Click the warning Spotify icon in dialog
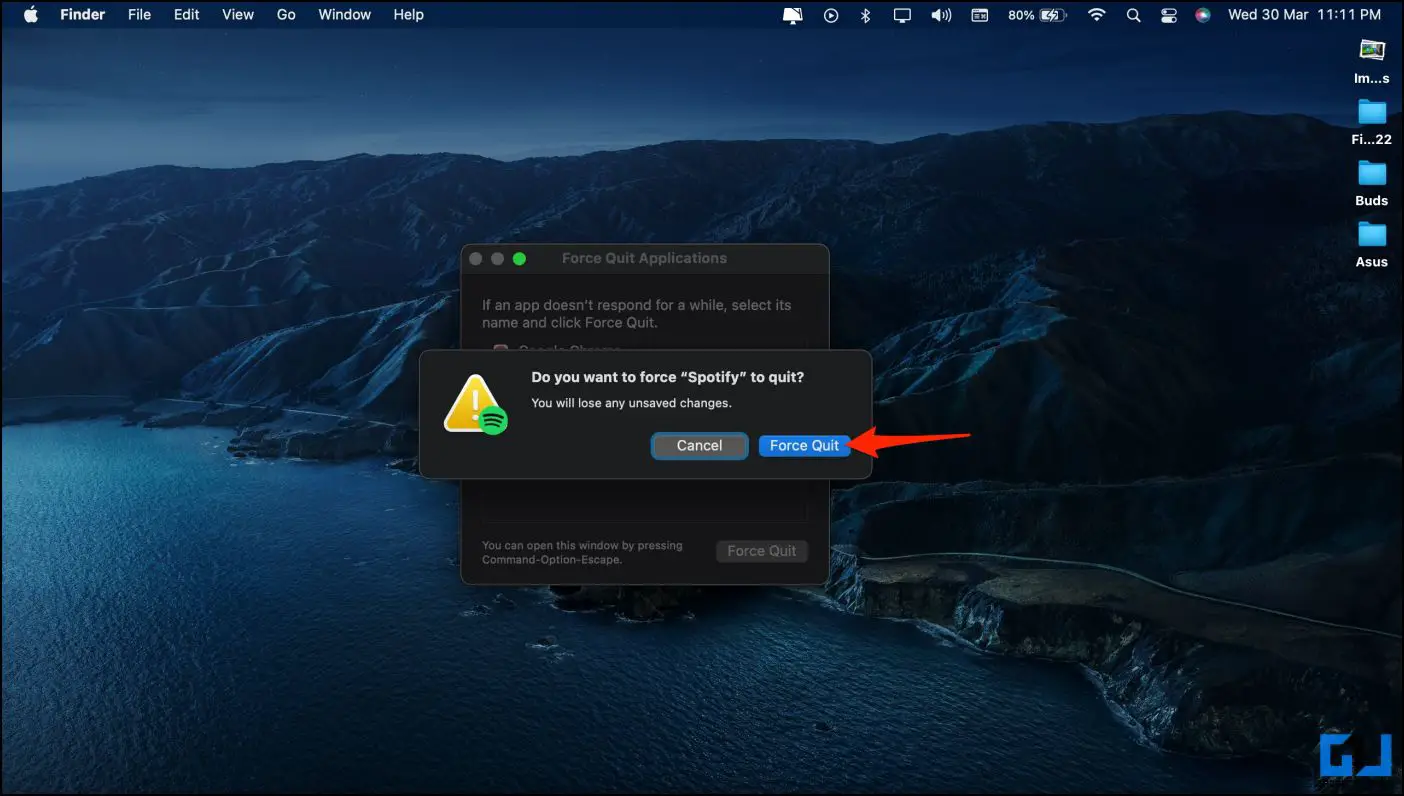This screenshot has height=796, width=1404. (476, 405)
